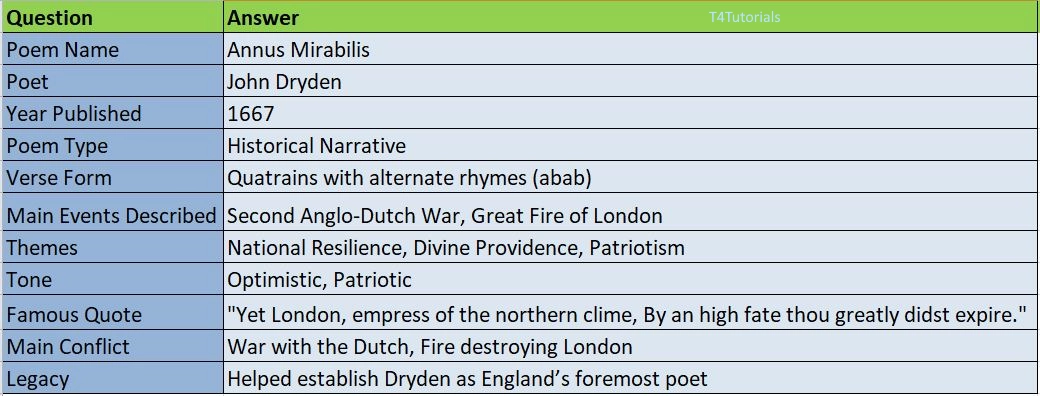1040x396 pixels.
Task: Select the Poem Type cell
Action: [x=113, y=145]
